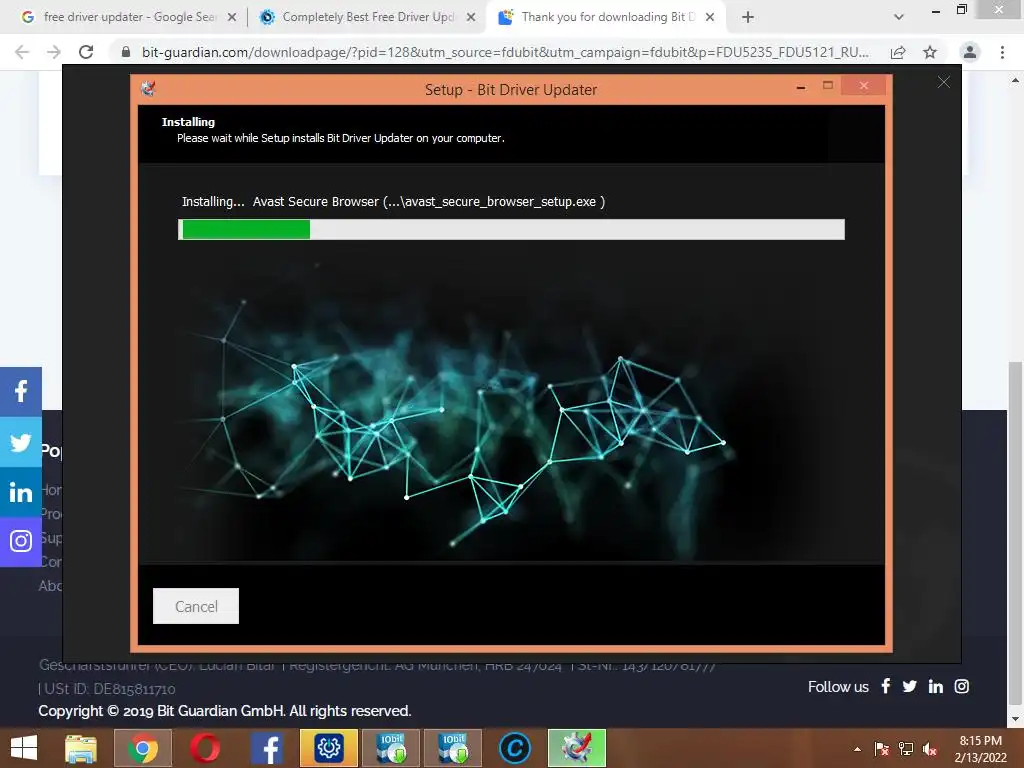This screenshot has height=768, width=1024.
Task: Click the page's vertical scrollbar thumb
Action: [x=1015, y=533]
